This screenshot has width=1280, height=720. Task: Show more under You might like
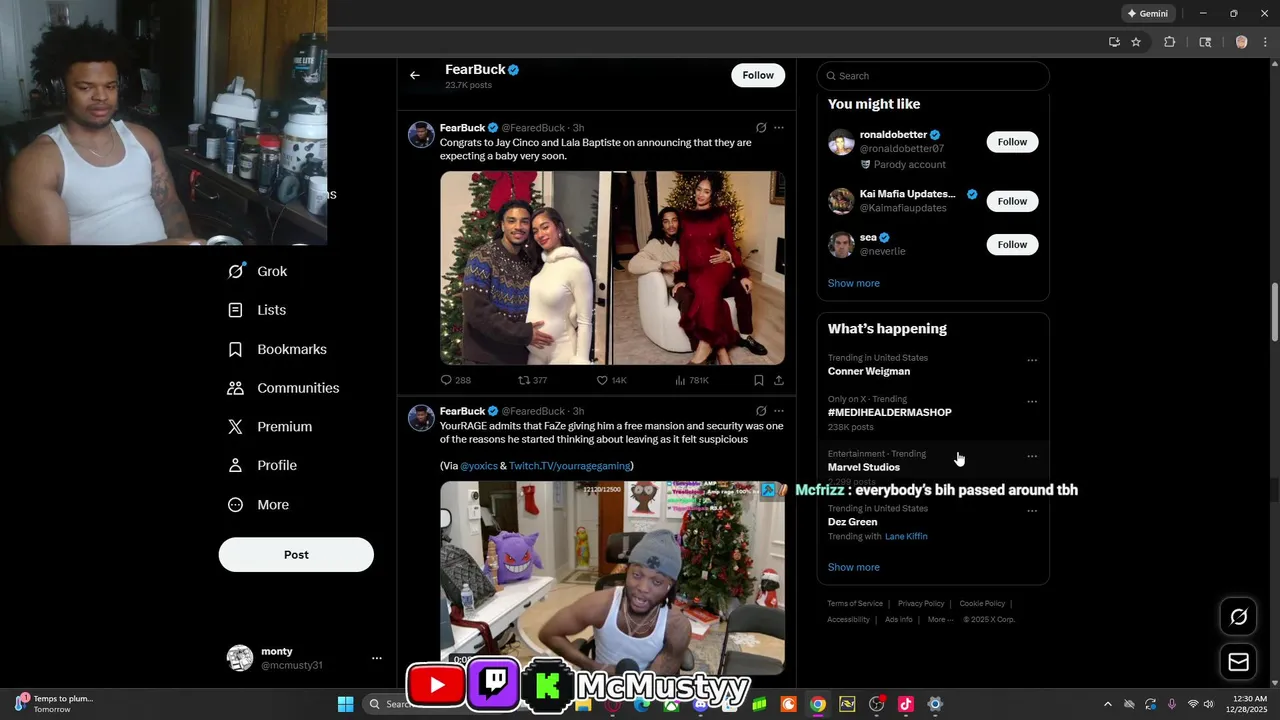[x=853, y=283]
